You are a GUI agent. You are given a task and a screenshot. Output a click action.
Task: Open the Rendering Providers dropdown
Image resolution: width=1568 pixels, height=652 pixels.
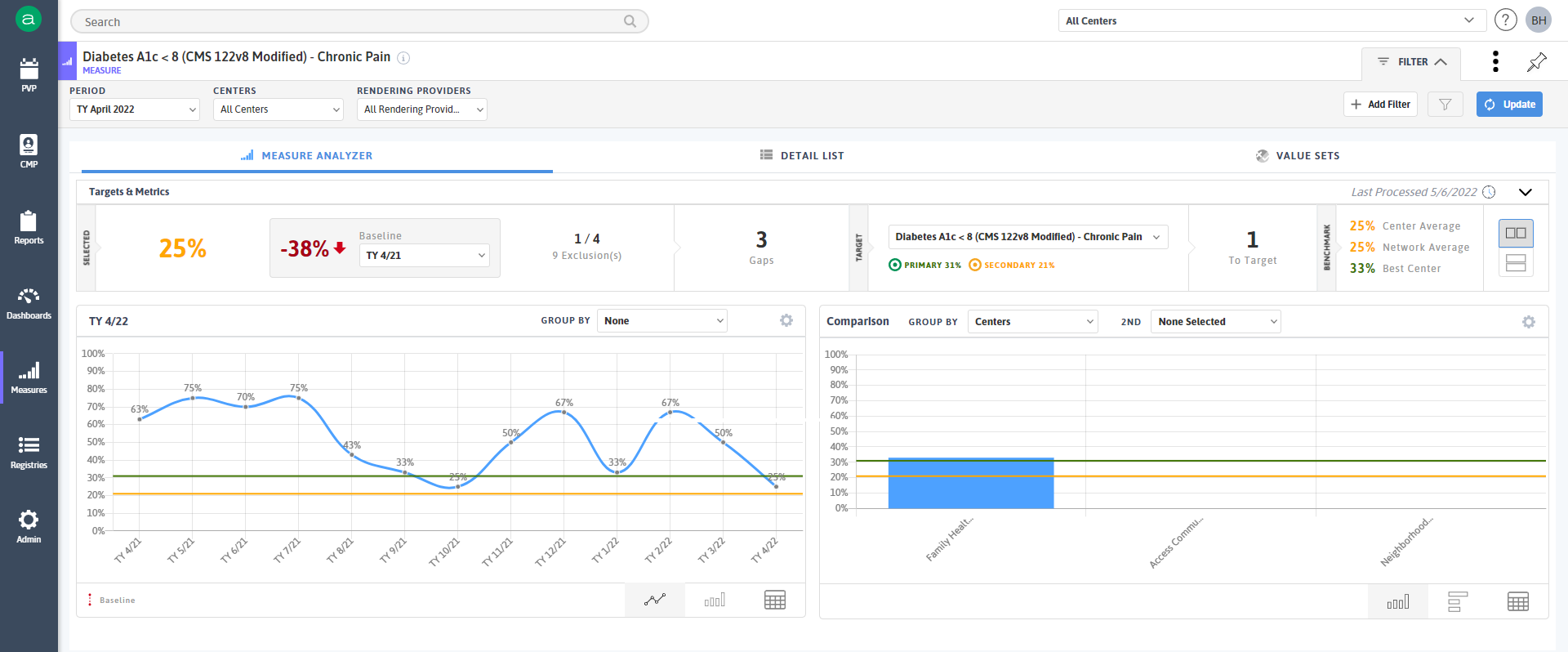(x=422, y=109)
